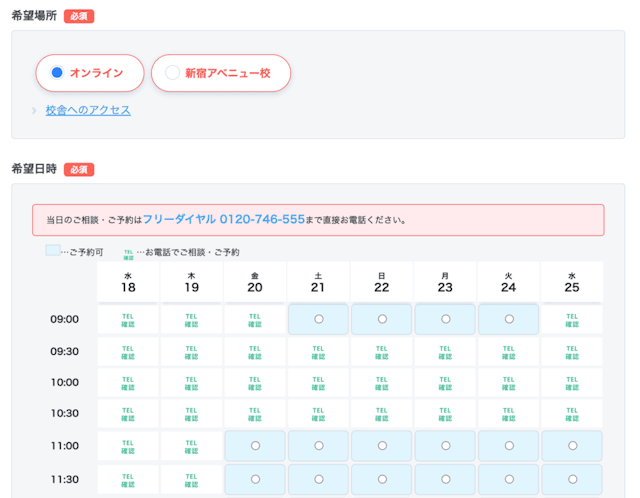Image resolution: width=640 pixels, height=498 pixels.
Task: Select 11:30 slot on Monday 23
Action: coord(445,479)
